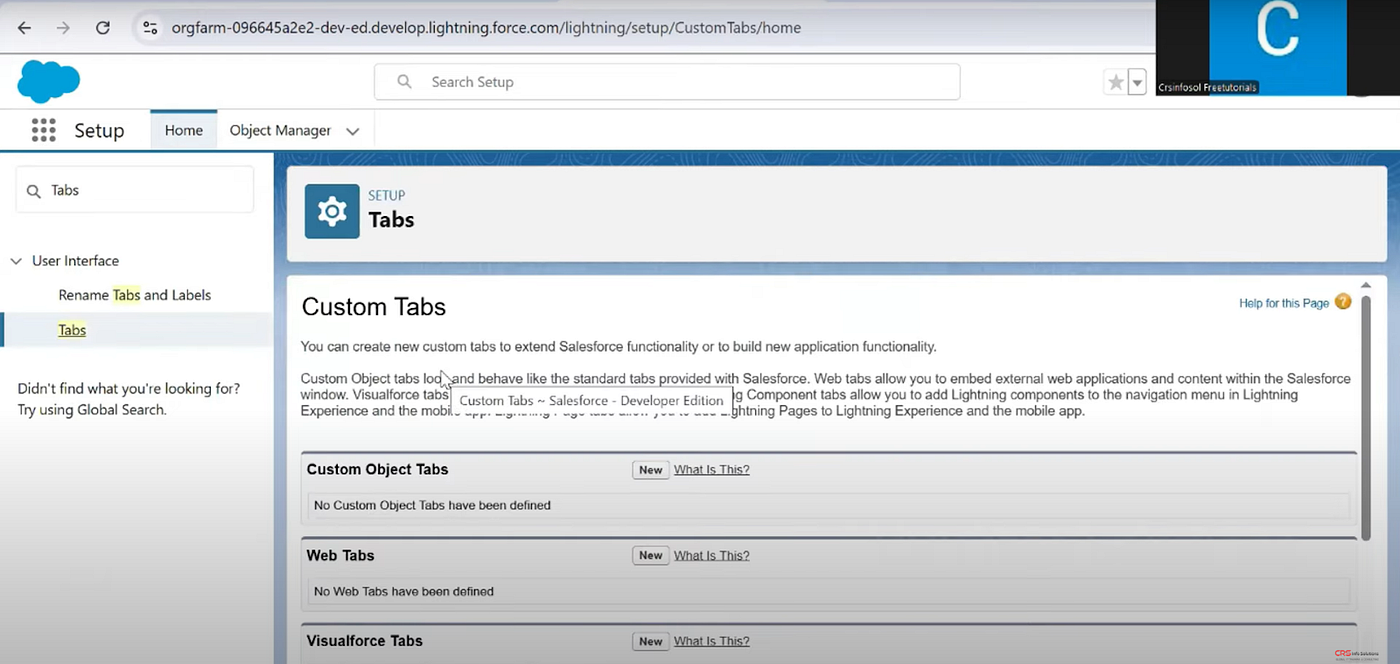Viewport: 1400px width, 664px height.
Task: Click the Salesforce cloud logo
Action: coord(48,81)
